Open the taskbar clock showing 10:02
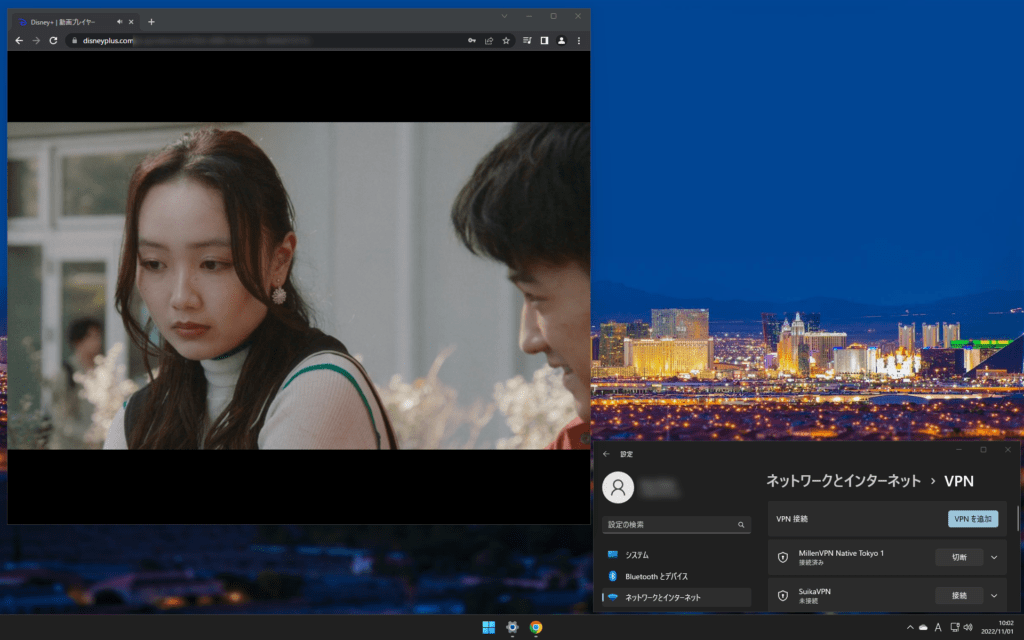This screenshot has width=1024, height=640. 997,628
